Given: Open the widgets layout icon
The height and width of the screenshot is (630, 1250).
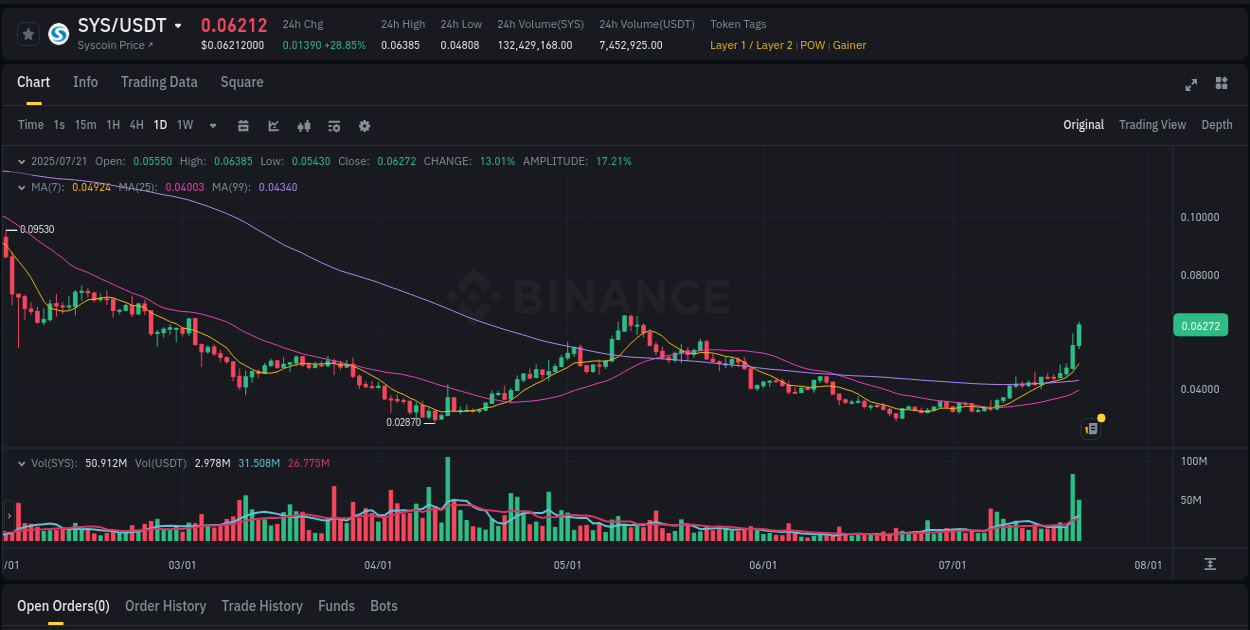Looking at the screenshot, I should (1222, 85).
